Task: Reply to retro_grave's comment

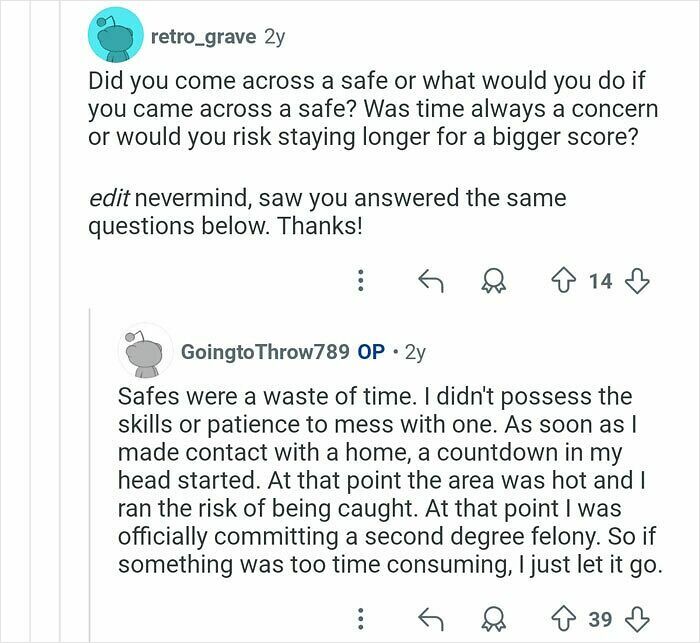Action: (431, 281)
